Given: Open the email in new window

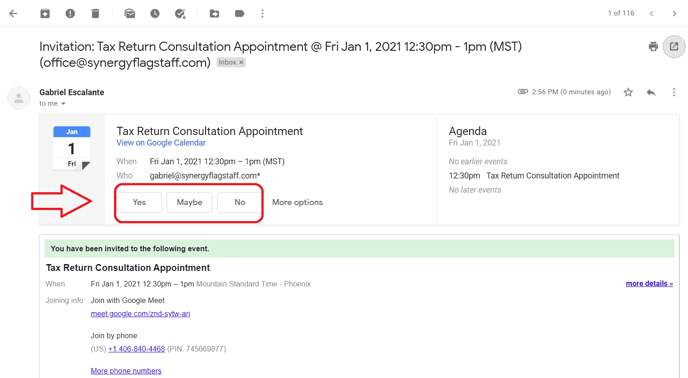Looking at the screenshot, I should [x=674, y=47].
